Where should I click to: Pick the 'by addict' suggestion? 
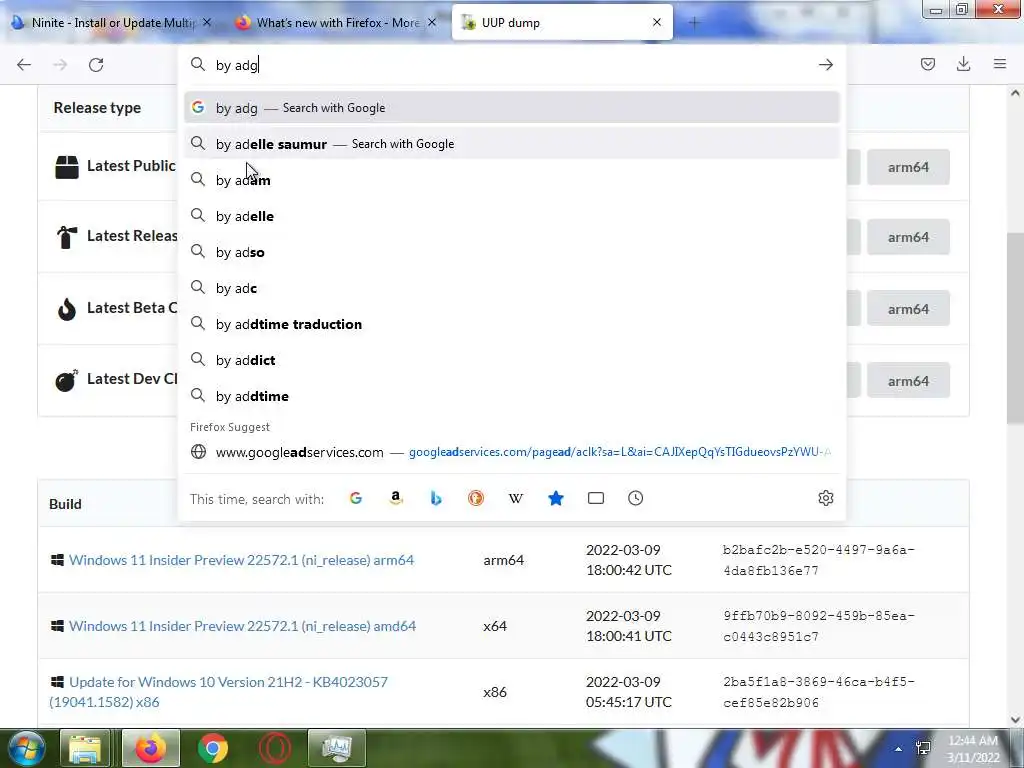(512, 360)
